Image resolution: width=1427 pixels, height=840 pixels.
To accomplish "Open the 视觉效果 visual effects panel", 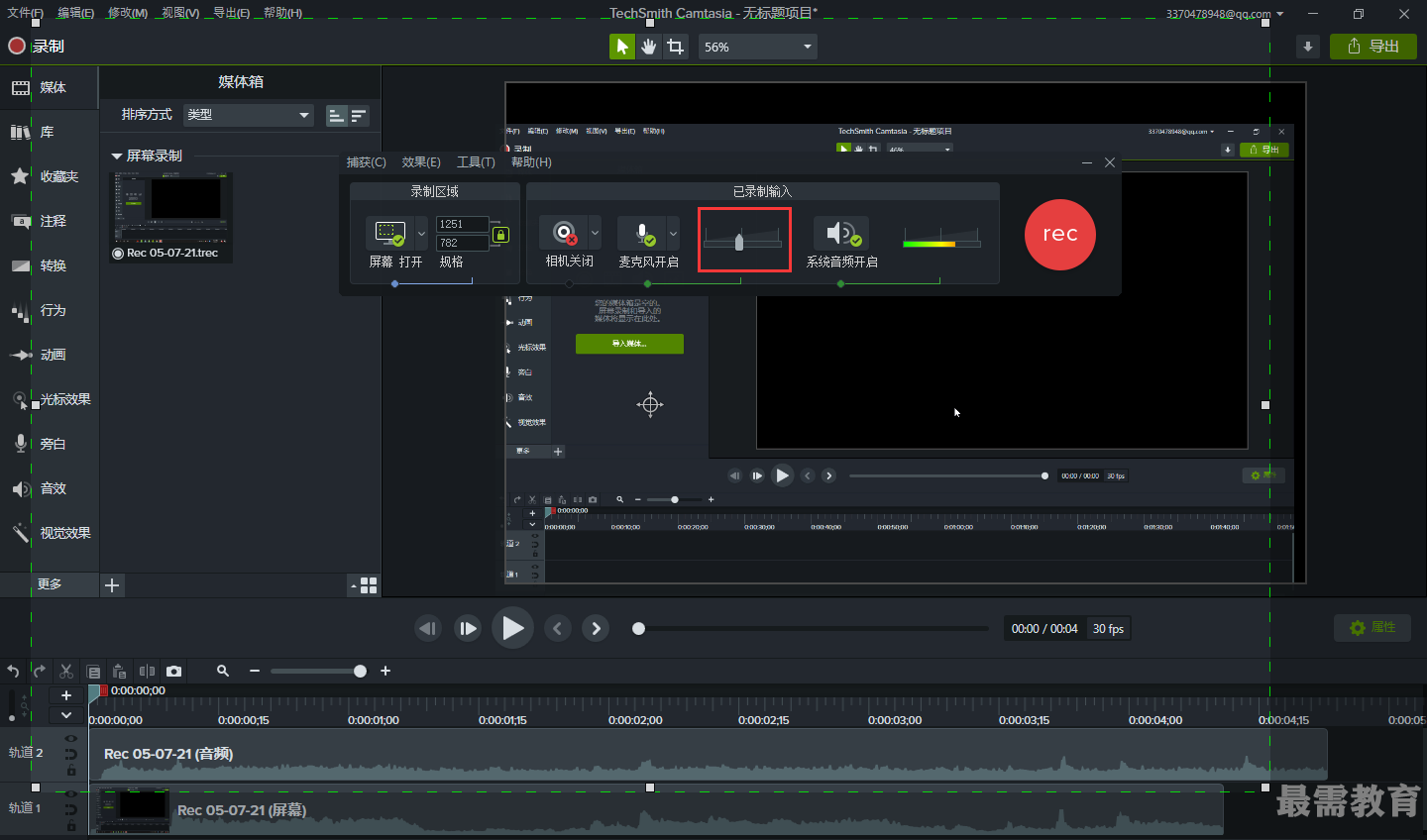I will coord(50,533).
